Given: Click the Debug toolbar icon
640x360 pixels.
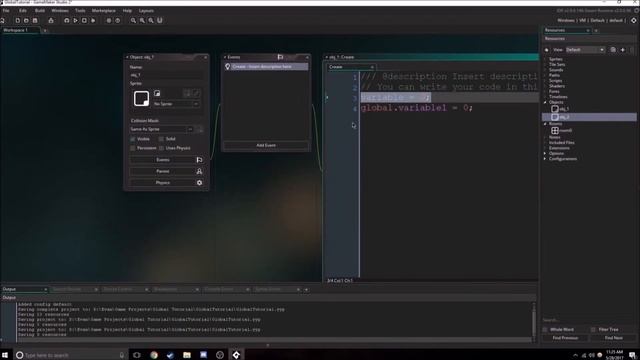Looking at the screenshot, I should (67, 20).
